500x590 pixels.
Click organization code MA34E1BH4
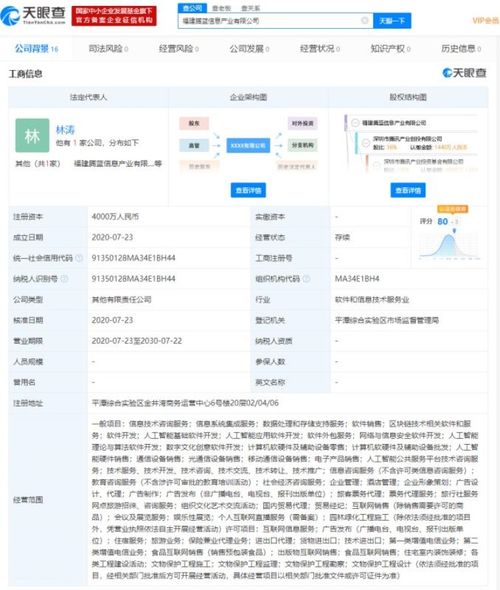pyautogui.click(x=357, y=279)
